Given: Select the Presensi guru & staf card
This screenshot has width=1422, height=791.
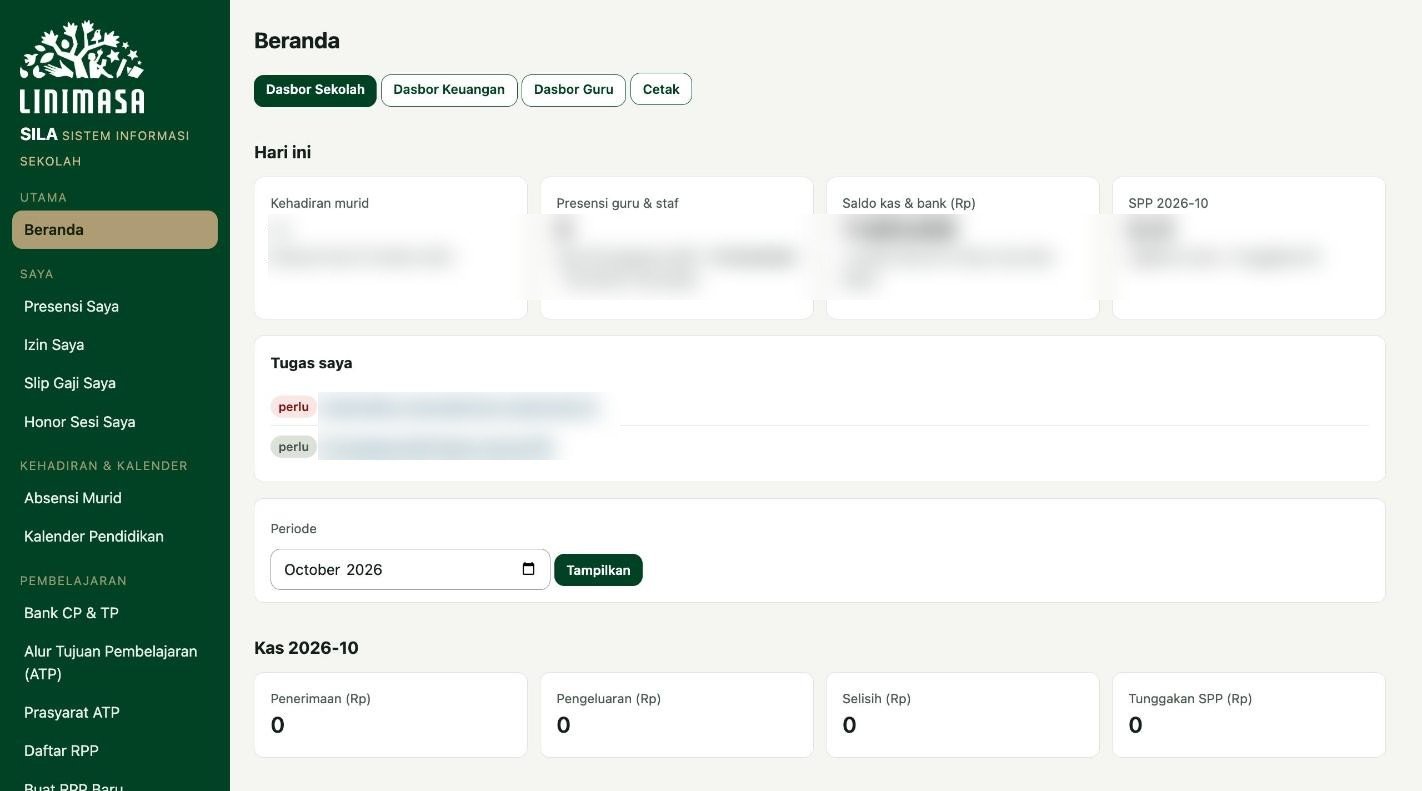Looking at the screenshot, I should point(677,248).
